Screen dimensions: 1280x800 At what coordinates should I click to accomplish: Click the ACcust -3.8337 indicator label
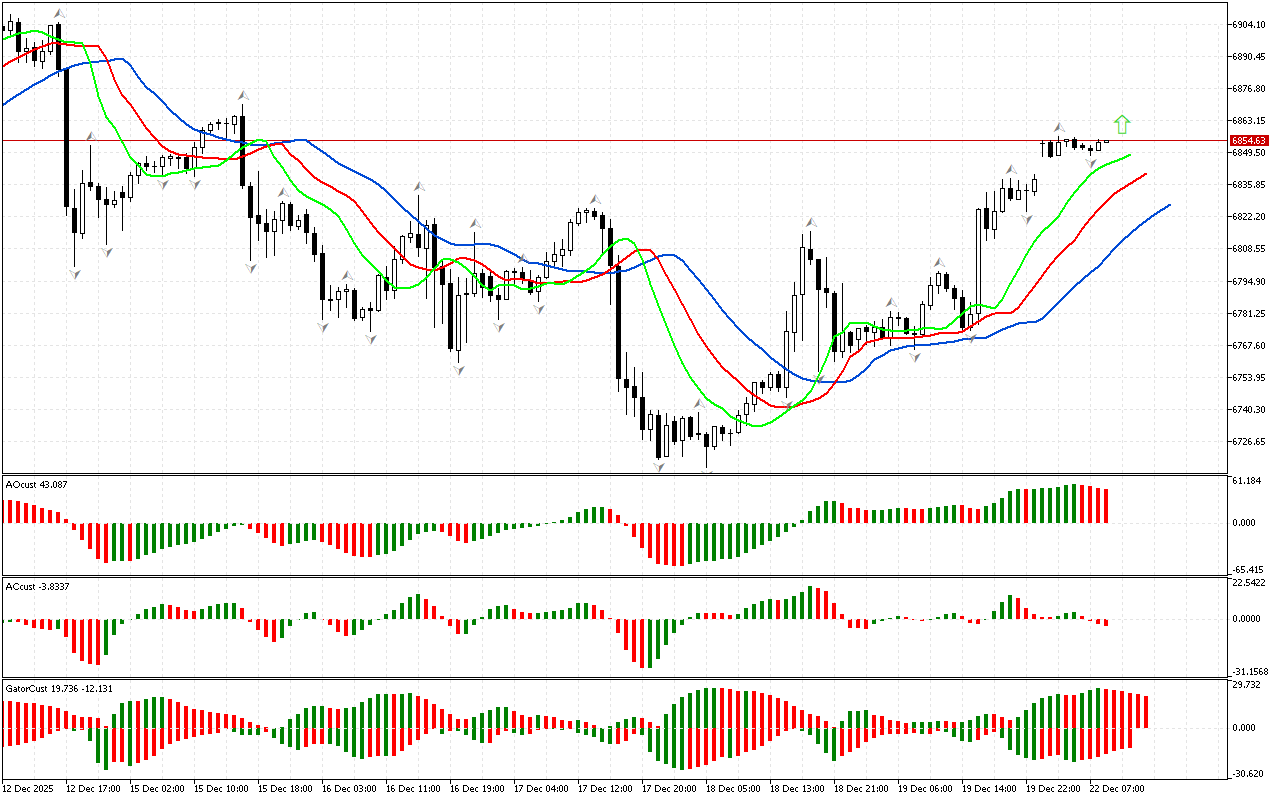(x=36, y=586)
